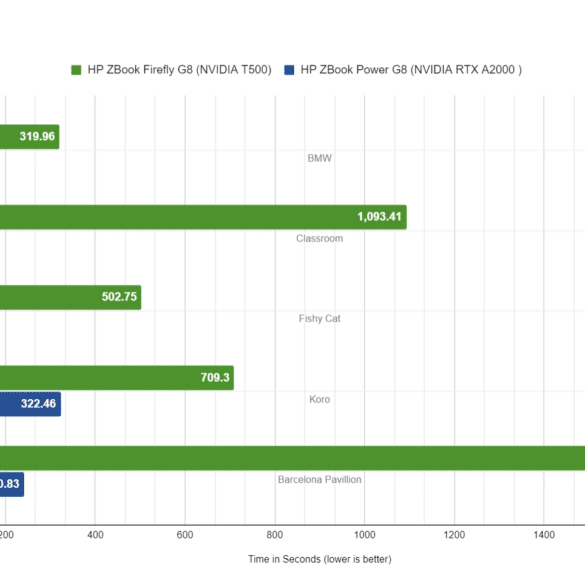585x585 pixels.
Task: Click the Classroom category label
Action: [319, 238]
